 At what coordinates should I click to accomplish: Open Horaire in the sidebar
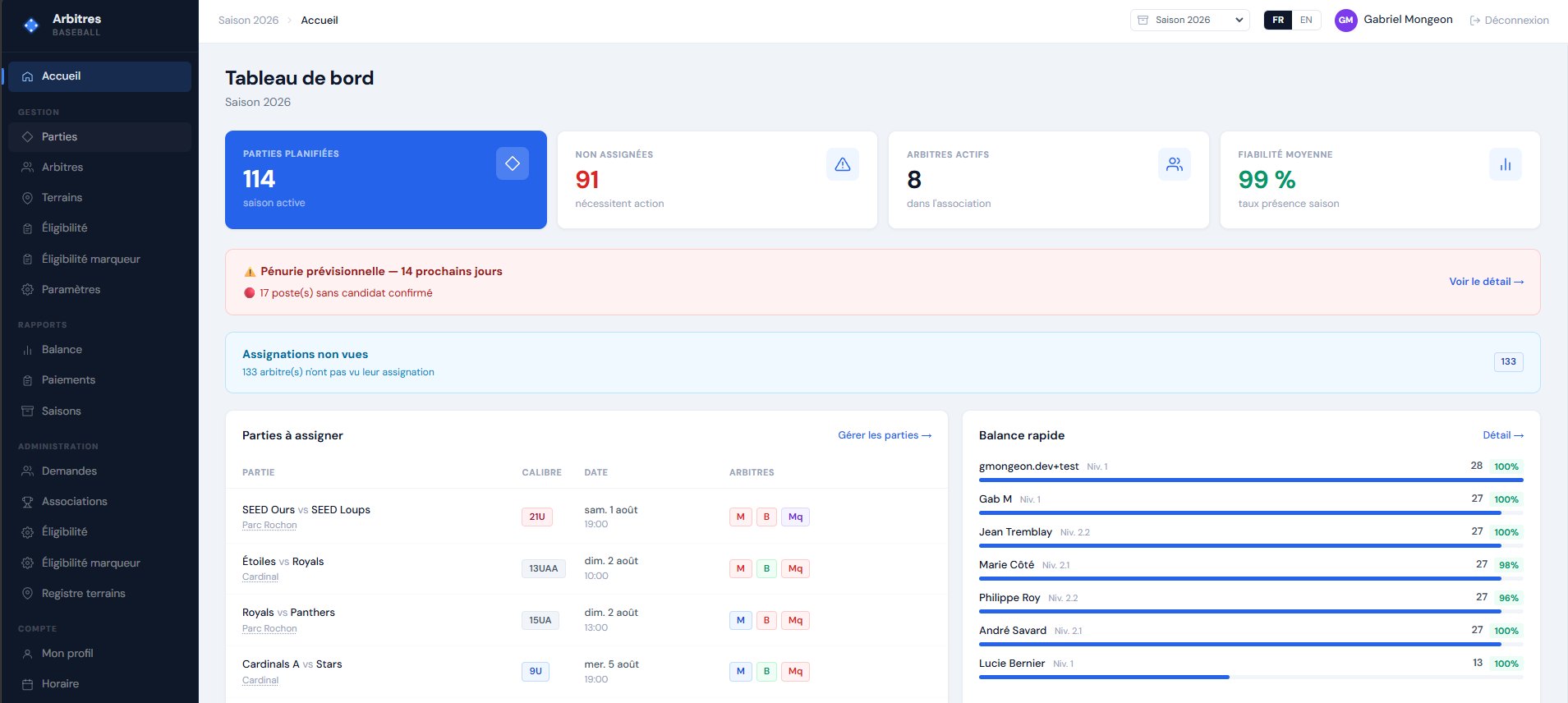(99, 684)
